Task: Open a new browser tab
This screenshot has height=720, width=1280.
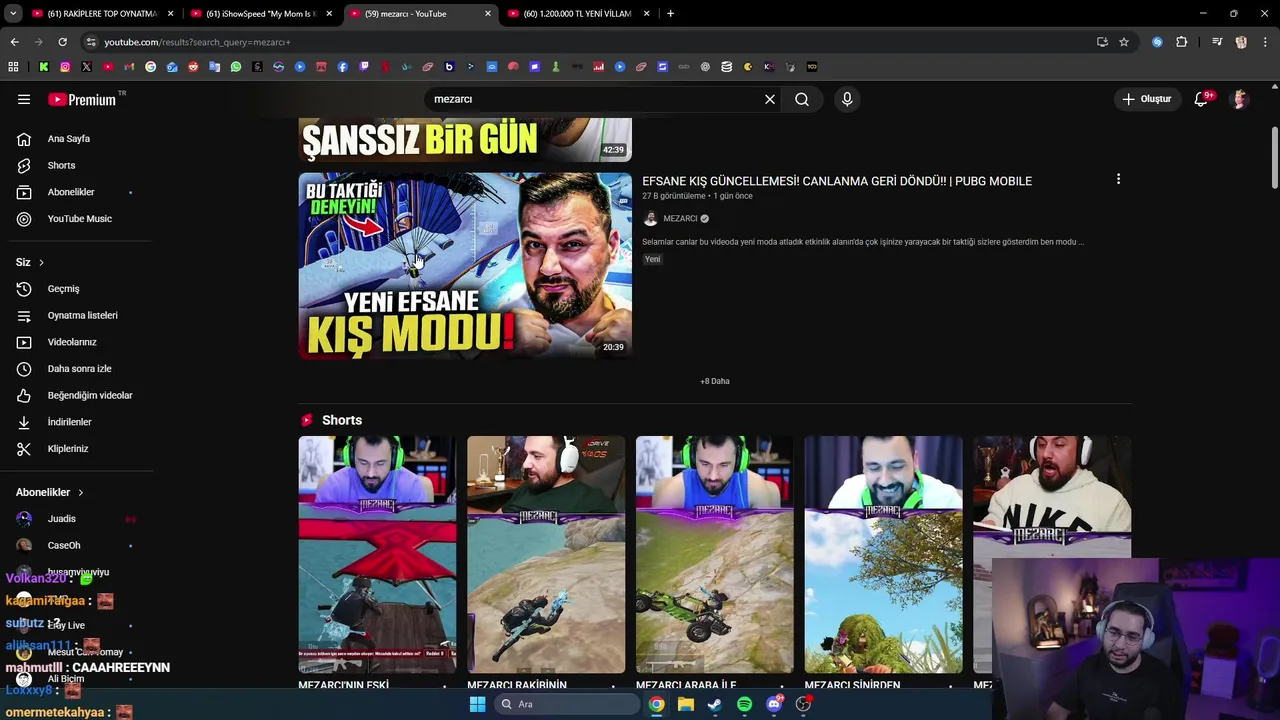Action: [x=670, y=13]
